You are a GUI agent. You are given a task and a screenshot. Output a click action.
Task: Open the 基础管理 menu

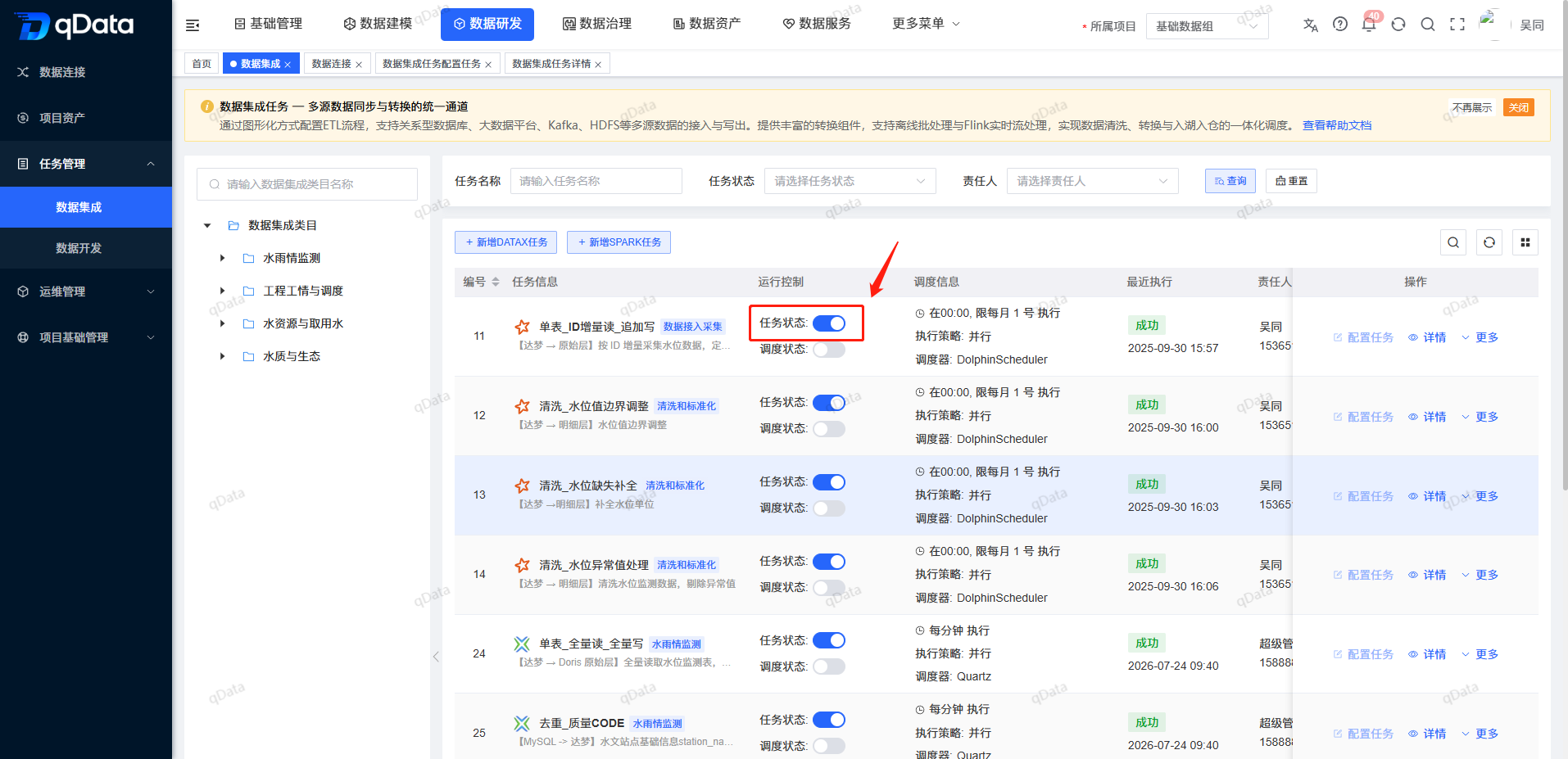(269, 24)
